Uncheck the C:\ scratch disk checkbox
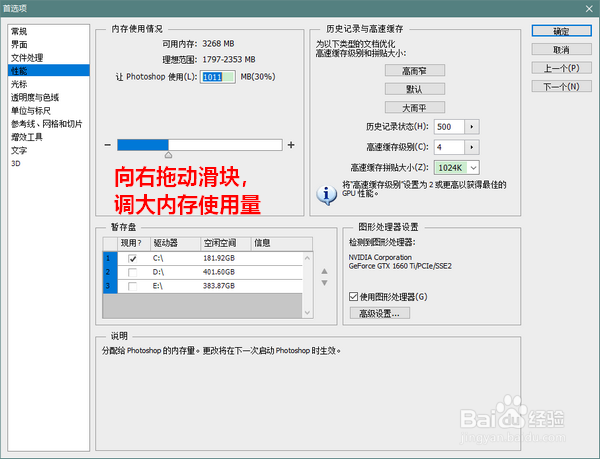The image size is (600, 459). 132,259
